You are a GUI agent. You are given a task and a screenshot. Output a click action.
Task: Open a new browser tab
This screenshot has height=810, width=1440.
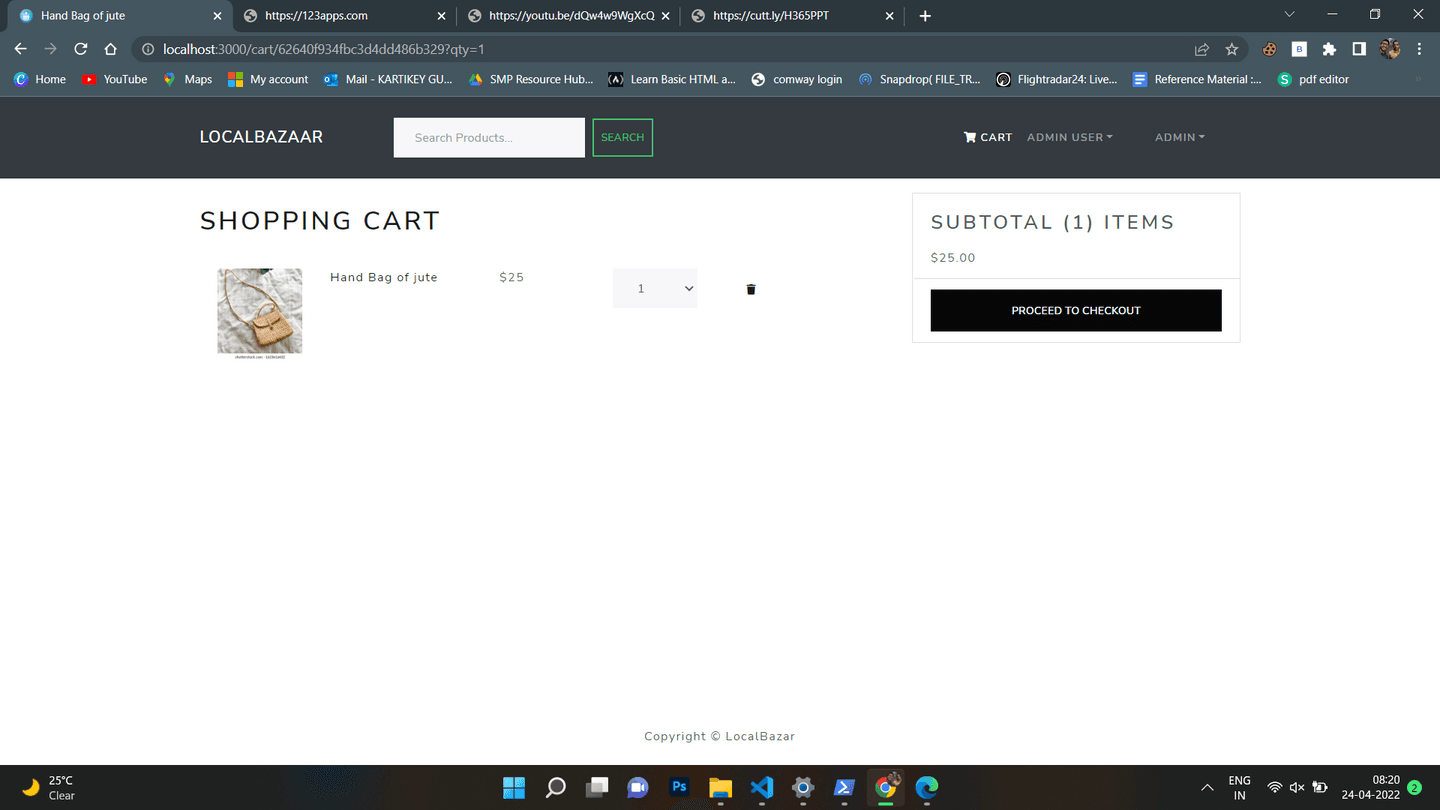pyautogui.click(x=925, y=16)
